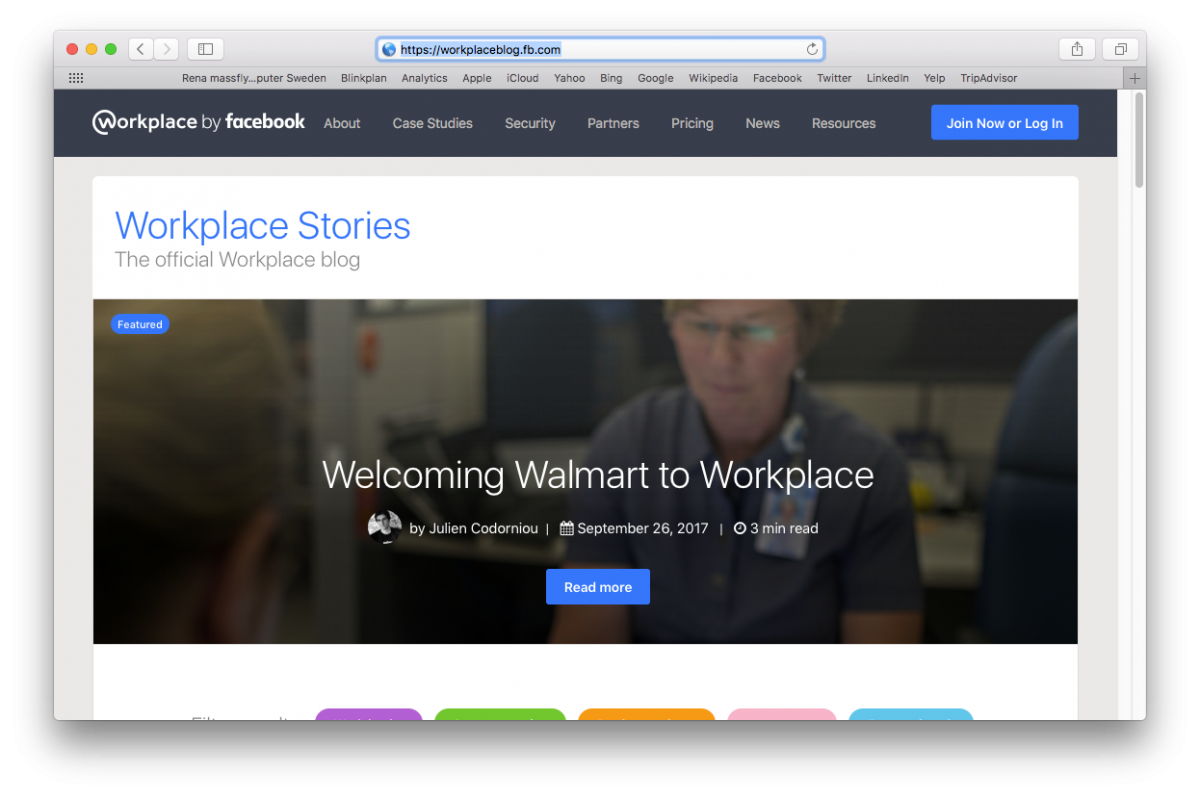Add a new tab with the plus icon
1200x797 pixels.
click(x=1135, y=78)
